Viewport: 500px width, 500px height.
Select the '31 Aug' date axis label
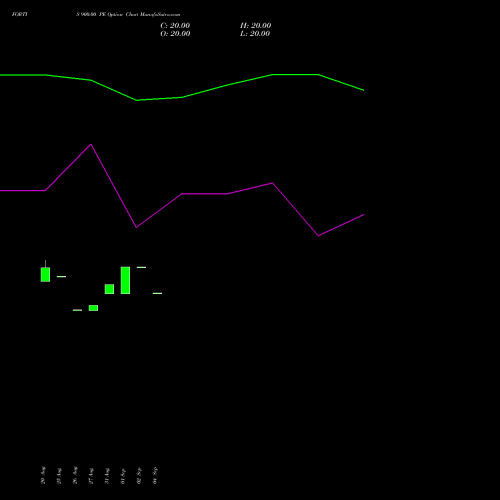pyautogui.click(x=107, y=476)
